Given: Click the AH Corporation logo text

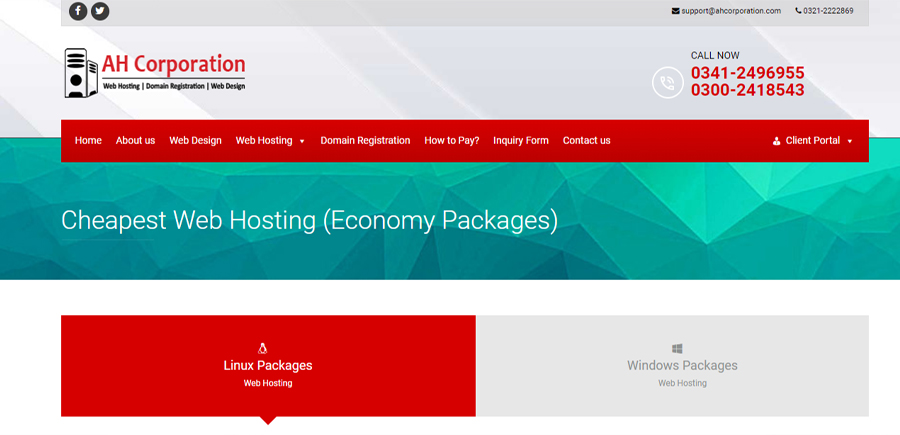Looking at the screenshot, I should [174, 64].
